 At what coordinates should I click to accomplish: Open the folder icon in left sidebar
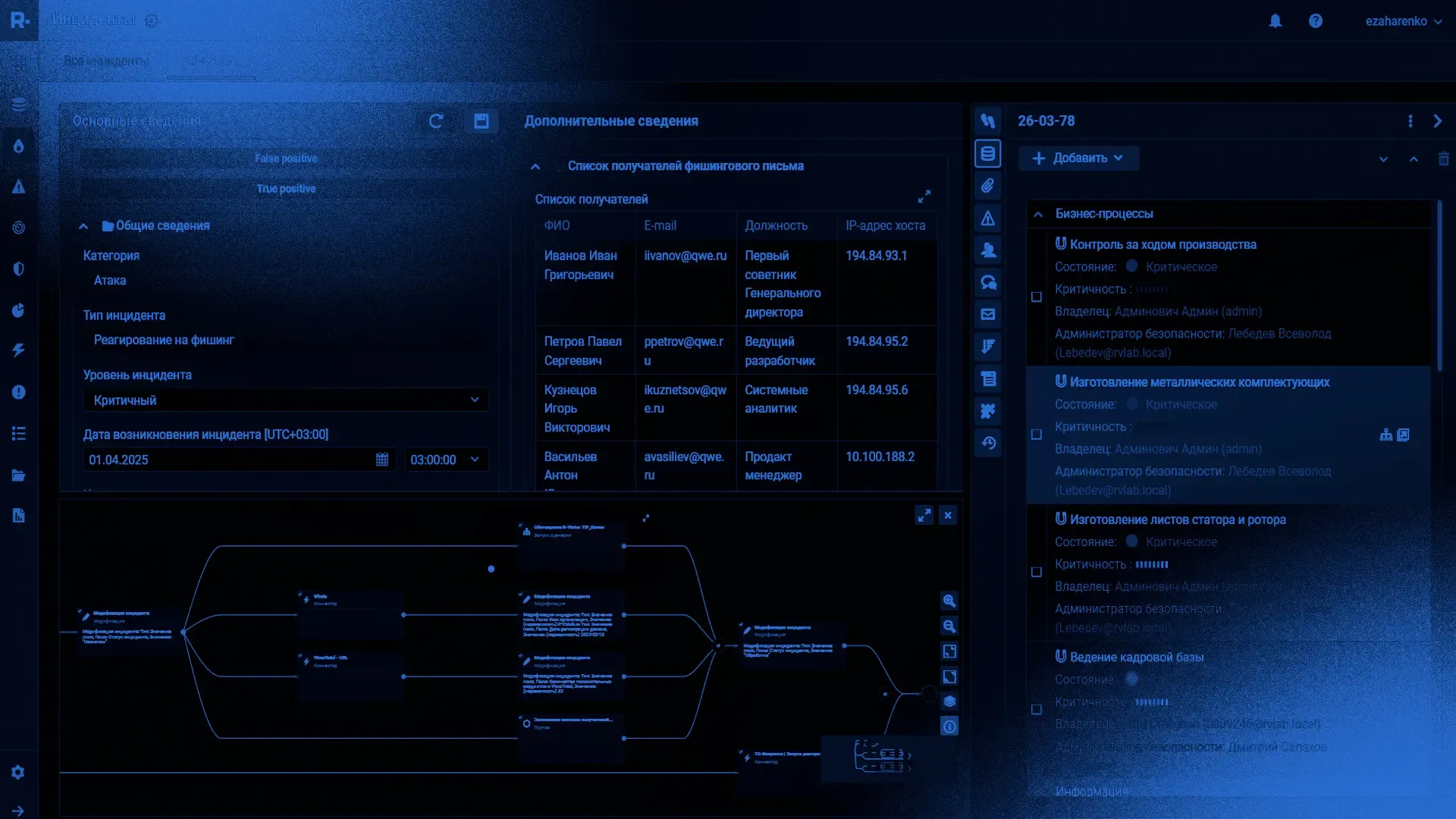pyautogui.click(x=18, y=475)
